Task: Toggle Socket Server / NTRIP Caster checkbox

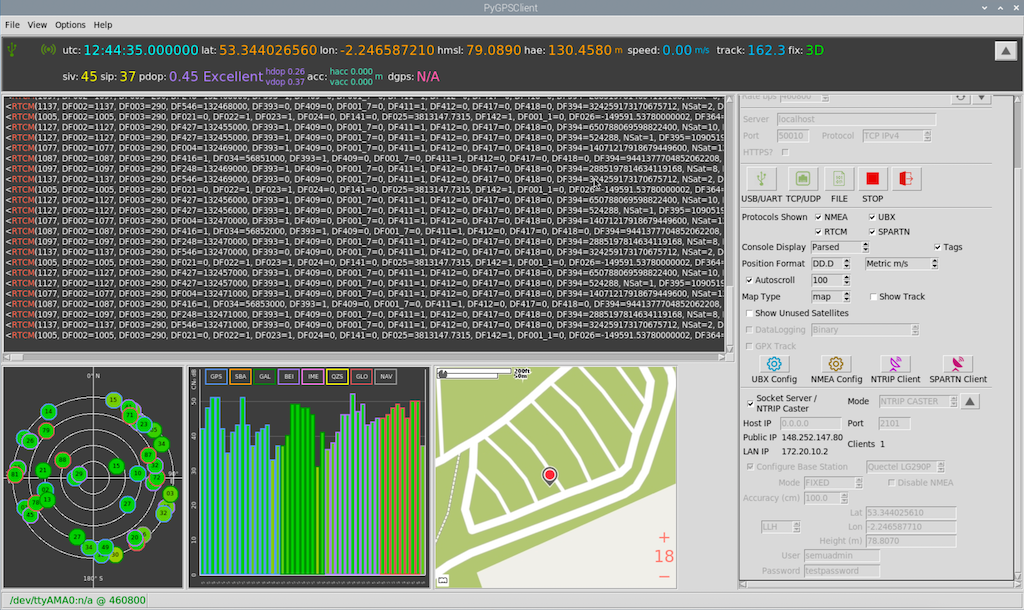Action: tap(750, 403)
